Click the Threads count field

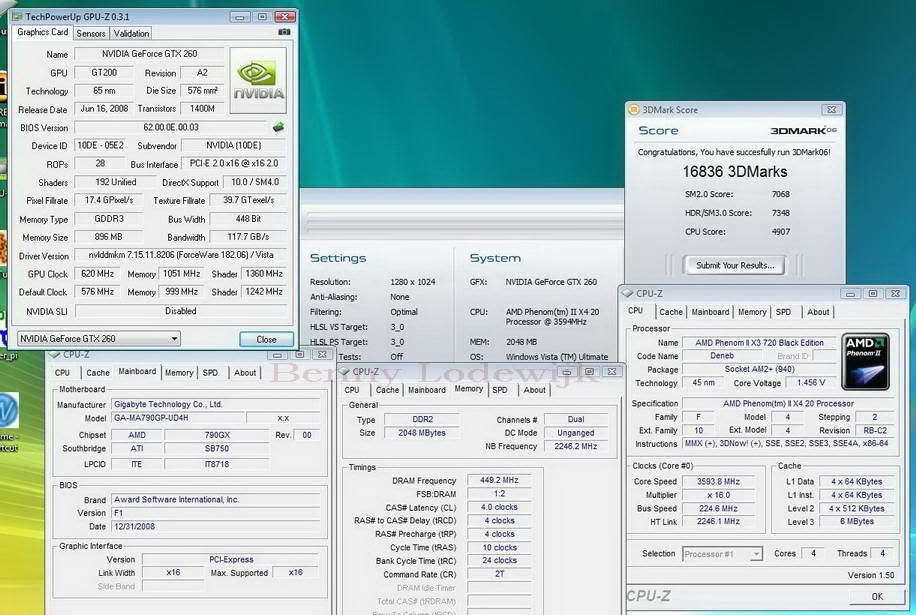pos(882,553)
